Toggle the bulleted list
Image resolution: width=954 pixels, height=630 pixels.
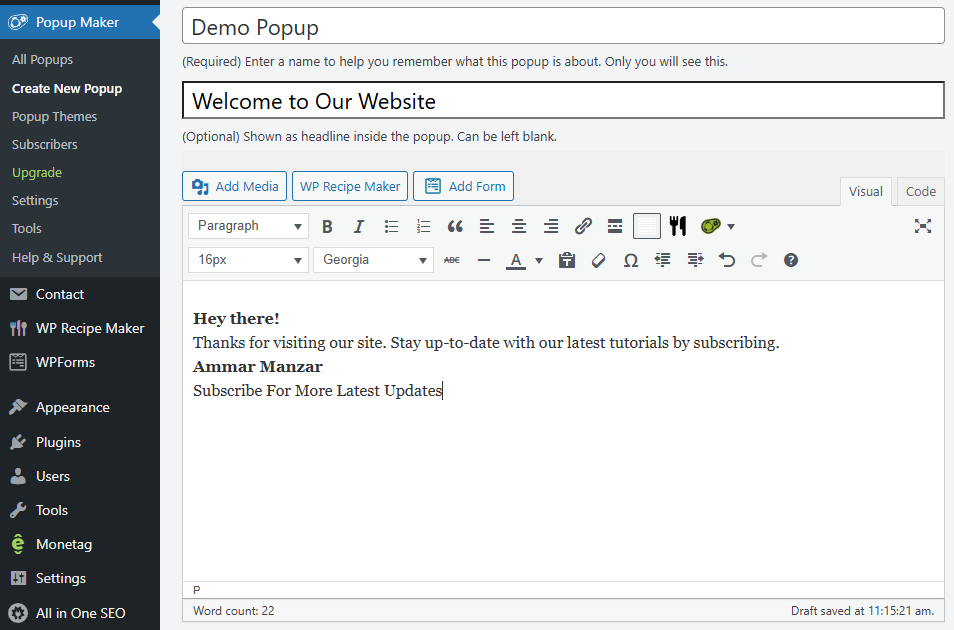point(391,227)
